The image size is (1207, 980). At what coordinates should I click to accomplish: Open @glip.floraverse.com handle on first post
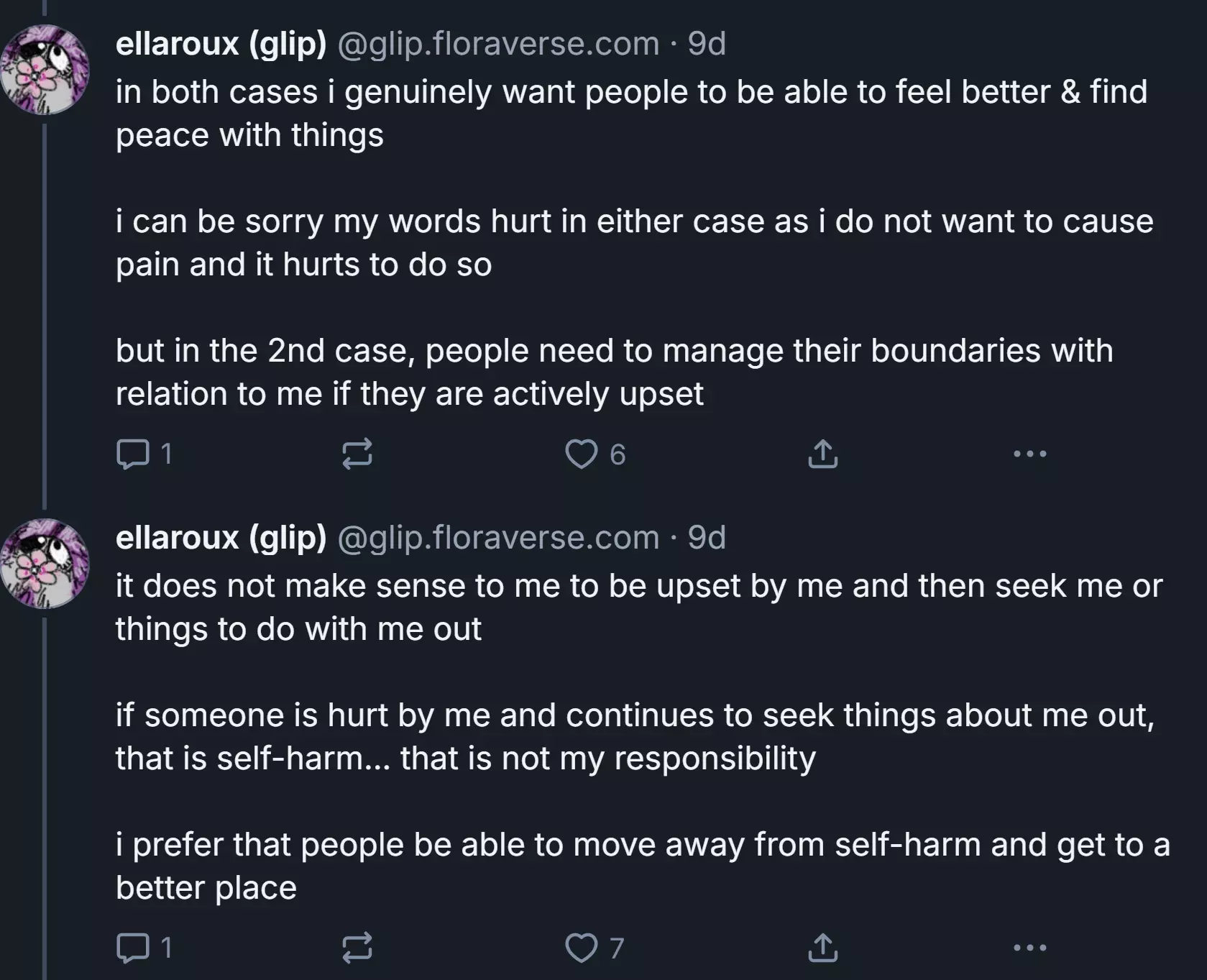point(497,44)
